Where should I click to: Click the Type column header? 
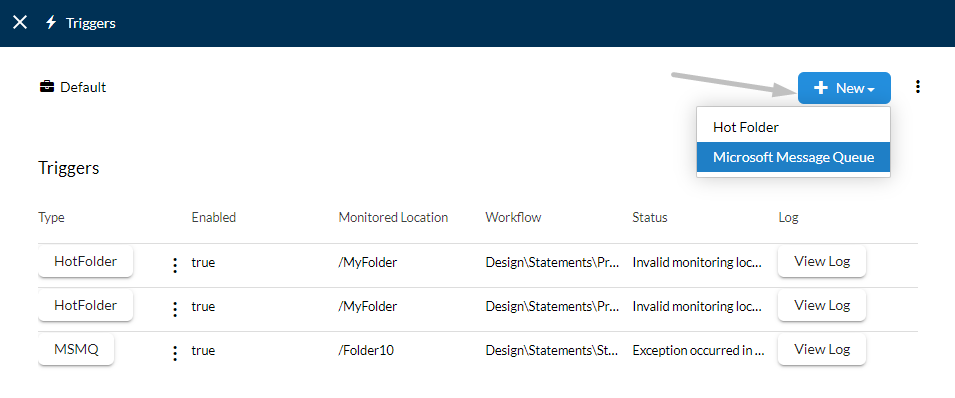click(51, 218)
